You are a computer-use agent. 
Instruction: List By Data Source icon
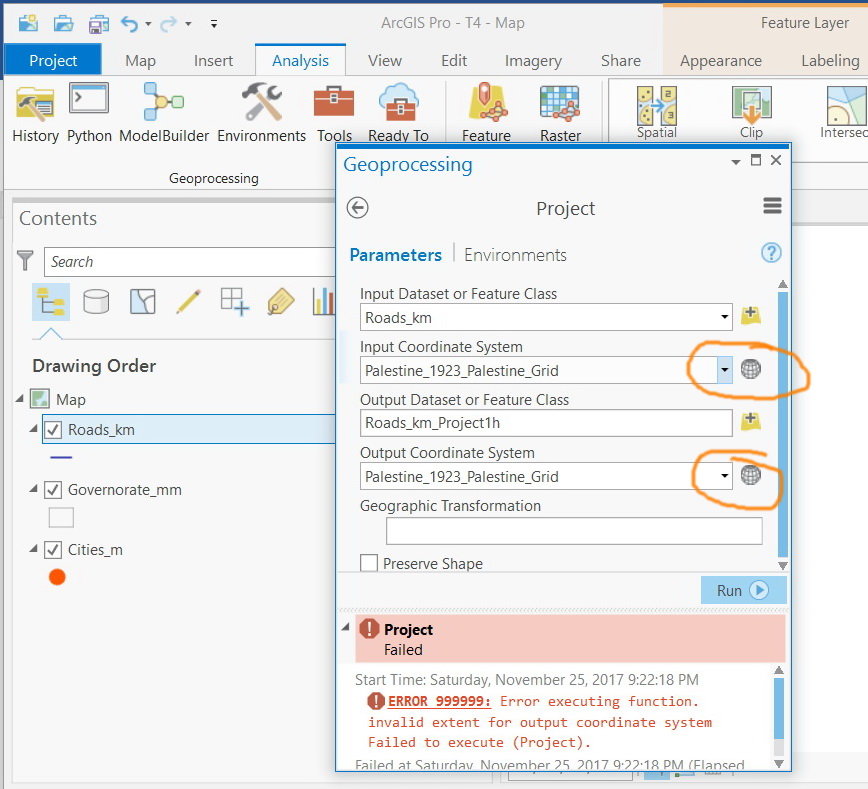(x=96, y=302)
